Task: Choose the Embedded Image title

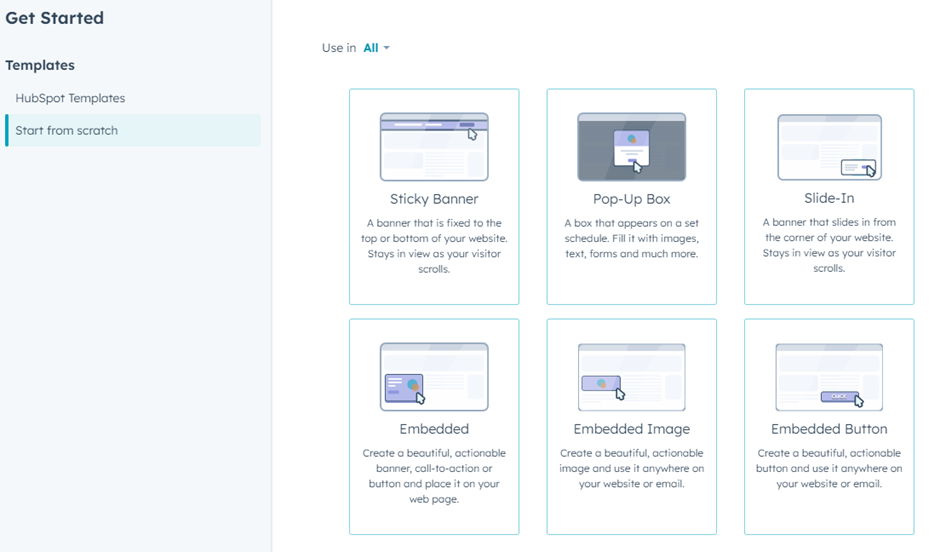Action: (631, 429)
